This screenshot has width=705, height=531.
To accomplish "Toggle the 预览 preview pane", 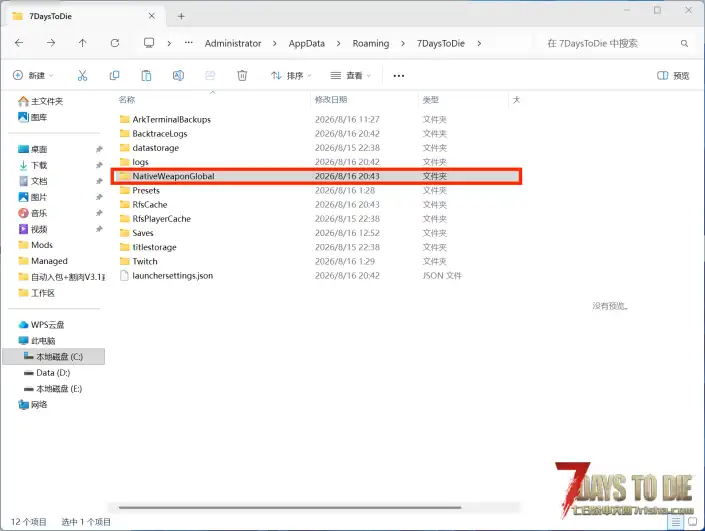I will tap(673, 76).
